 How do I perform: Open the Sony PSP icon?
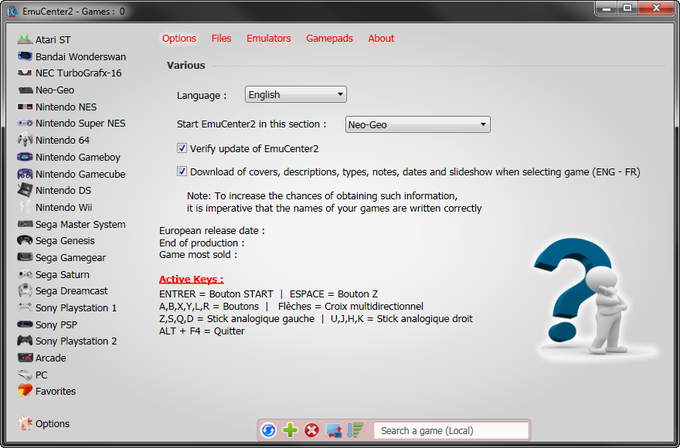click(25, 324)
